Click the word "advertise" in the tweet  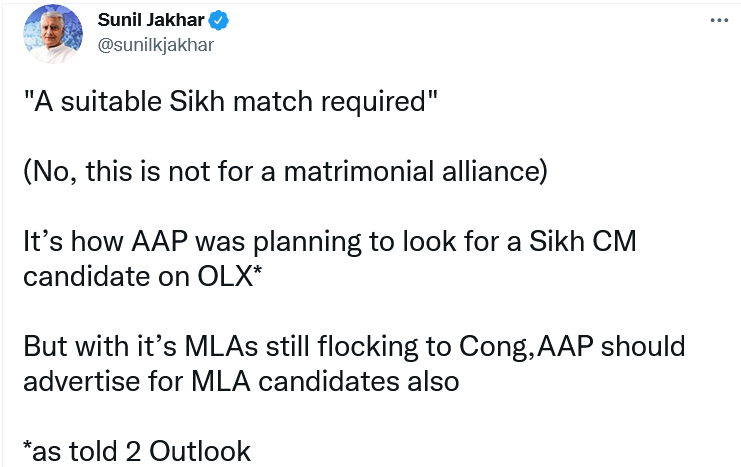(81, 381)
